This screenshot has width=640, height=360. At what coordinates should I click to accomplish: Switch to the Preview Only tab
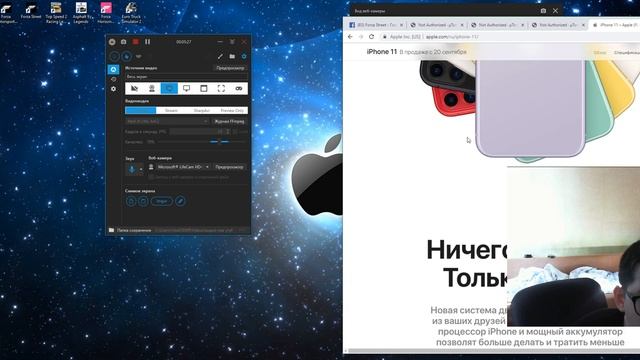coord(232,111)
